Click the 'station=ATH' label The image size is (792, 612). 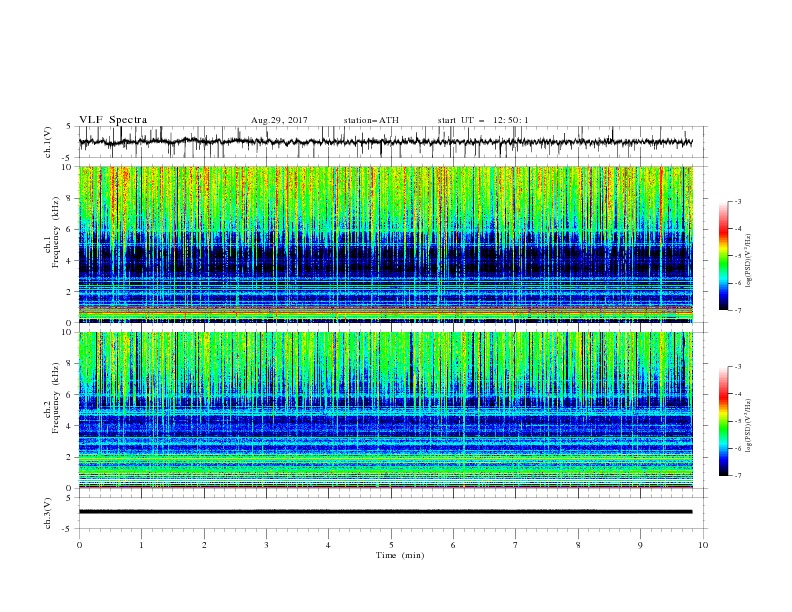click(x=371, y=120)
